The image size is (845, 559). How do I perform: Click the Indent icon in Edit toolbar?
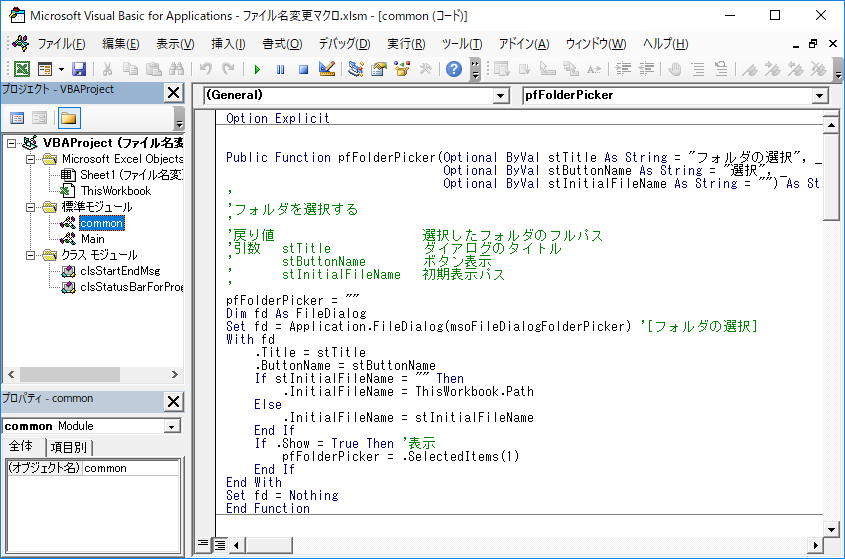point(623,69)
